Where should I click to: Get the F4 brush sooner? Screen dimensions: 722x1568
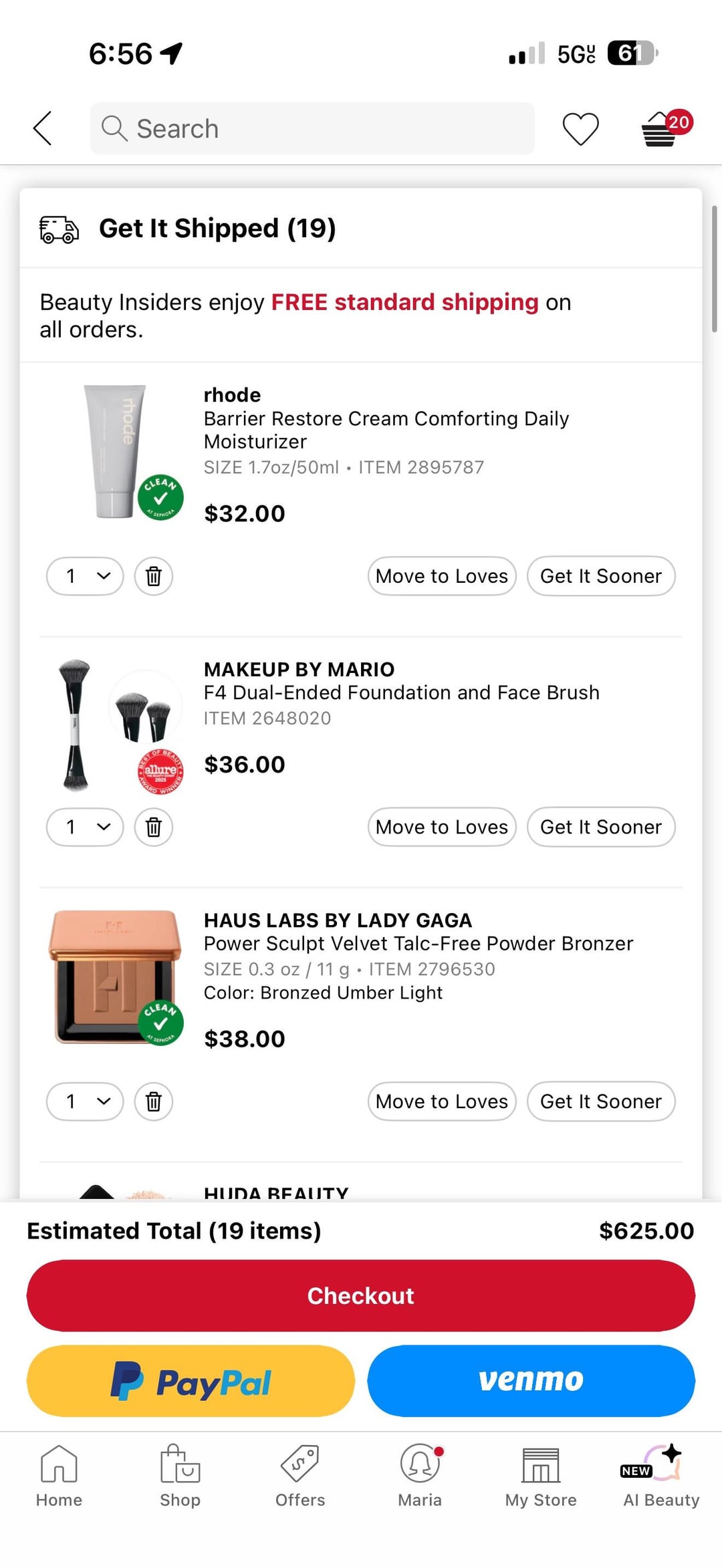click(601, 827)
